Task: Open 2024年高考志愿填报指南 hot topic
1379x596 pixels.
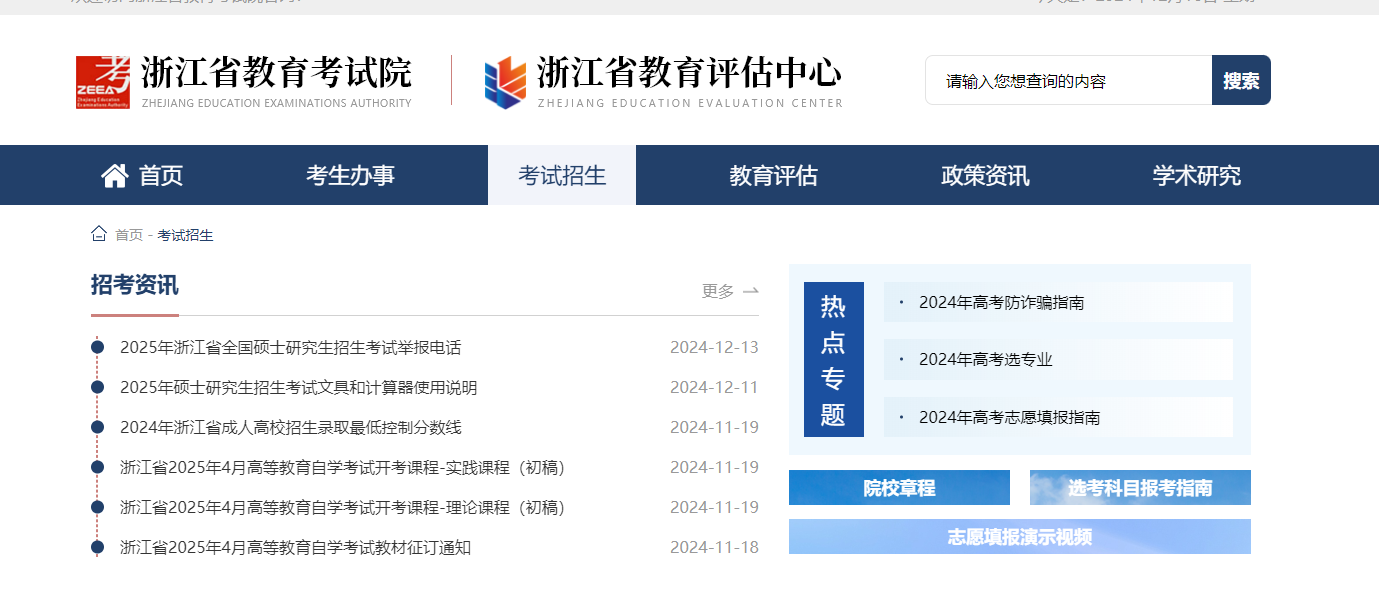Action: [1009, 417]
